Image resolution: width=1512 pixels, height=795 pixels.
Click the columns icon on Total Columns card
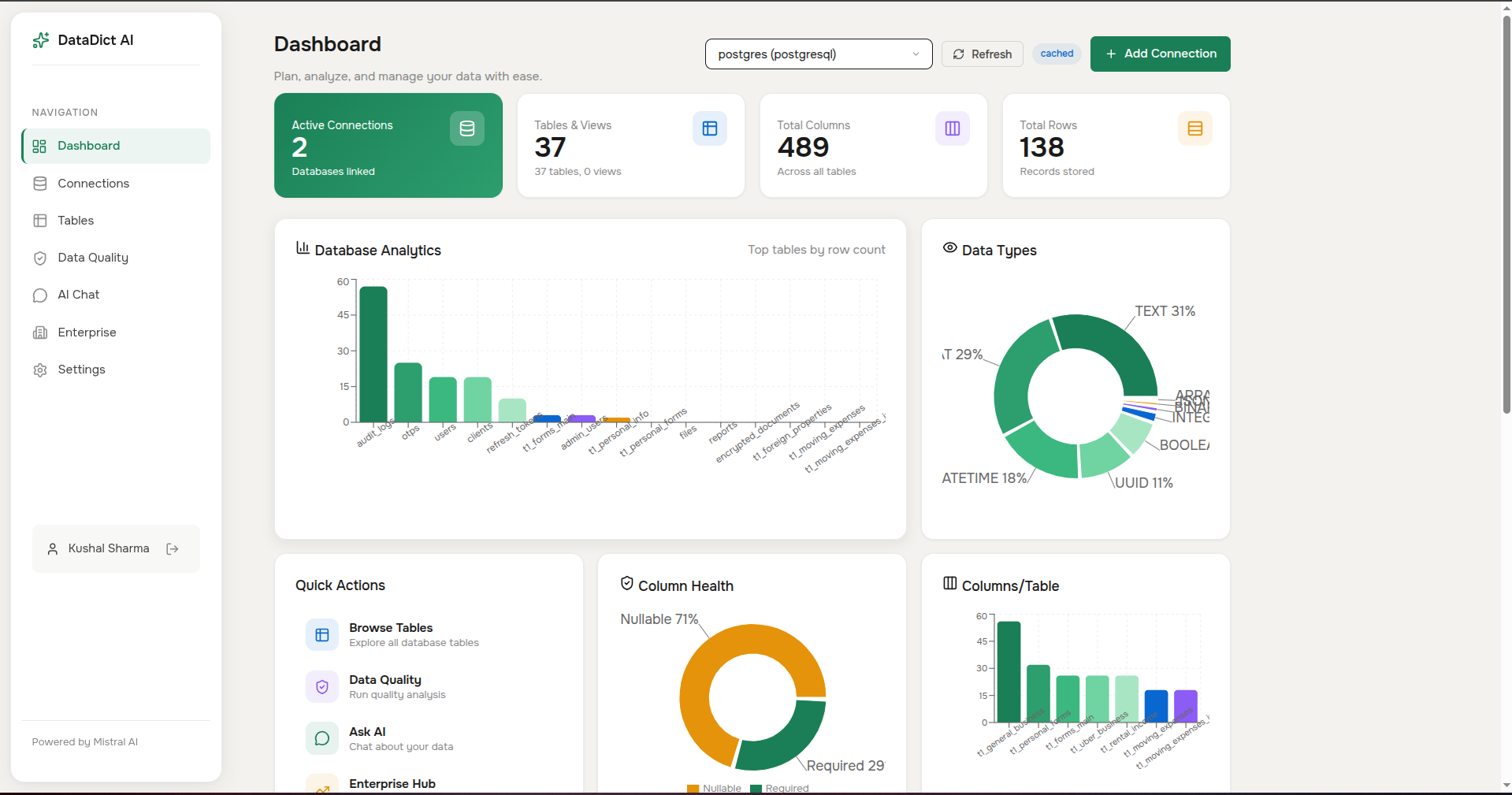(952, 128)
